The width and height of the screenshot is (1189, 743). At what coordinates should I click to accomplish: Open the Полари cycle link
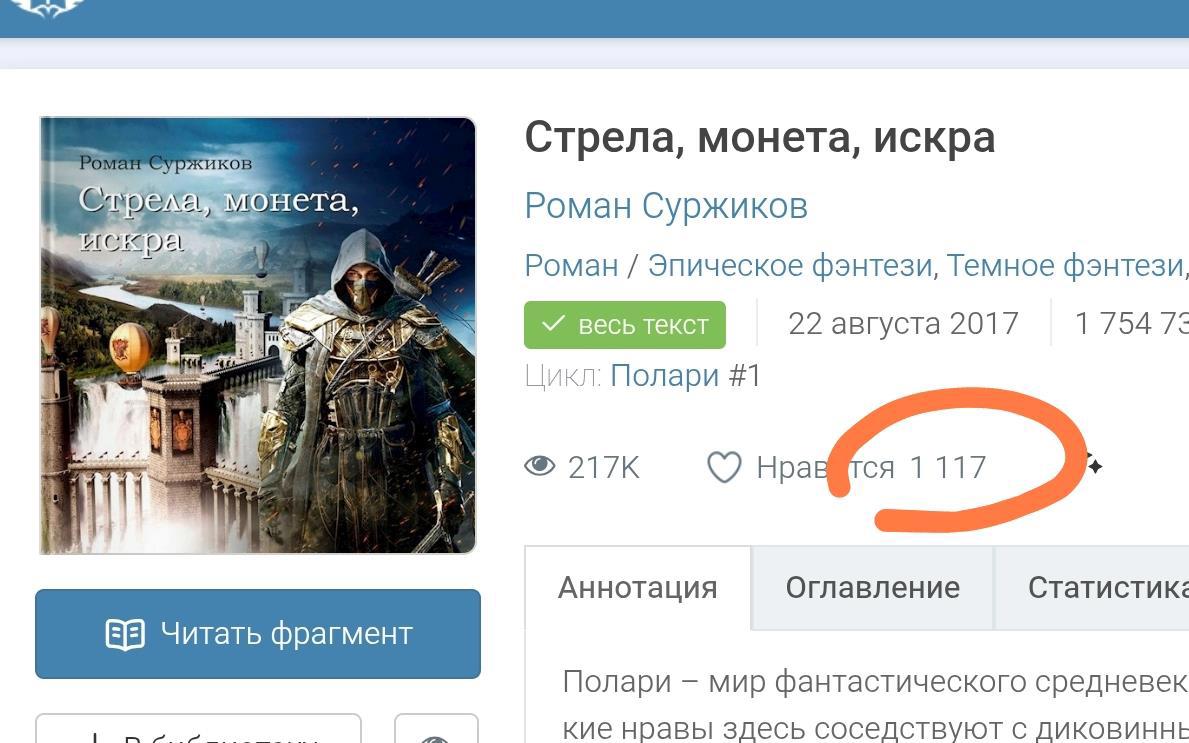pos(665,376)
